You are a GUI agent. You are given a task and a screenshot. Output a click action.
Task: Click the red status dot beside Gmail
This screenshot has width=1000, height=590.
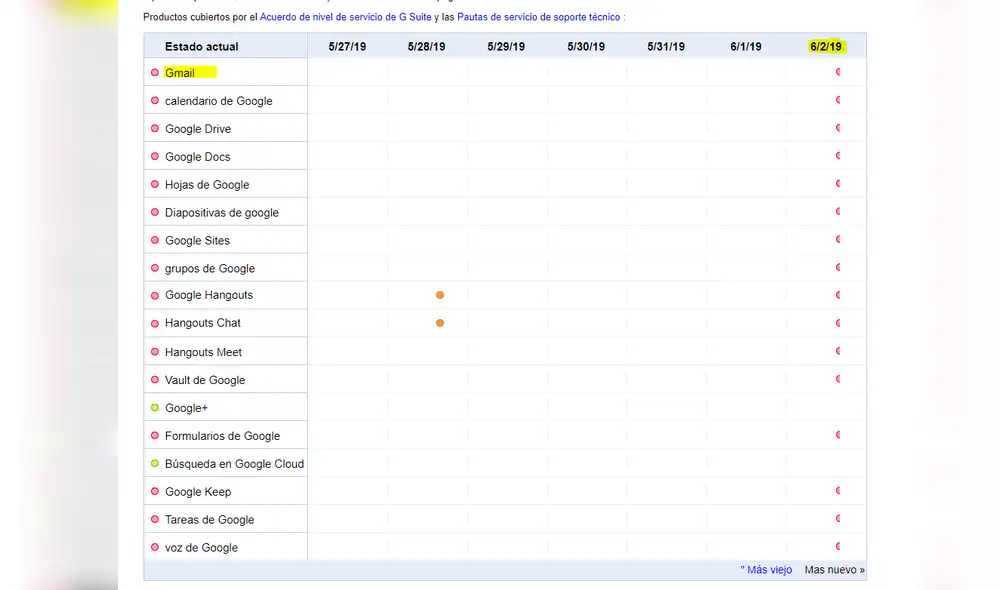[x=155, y=72]
